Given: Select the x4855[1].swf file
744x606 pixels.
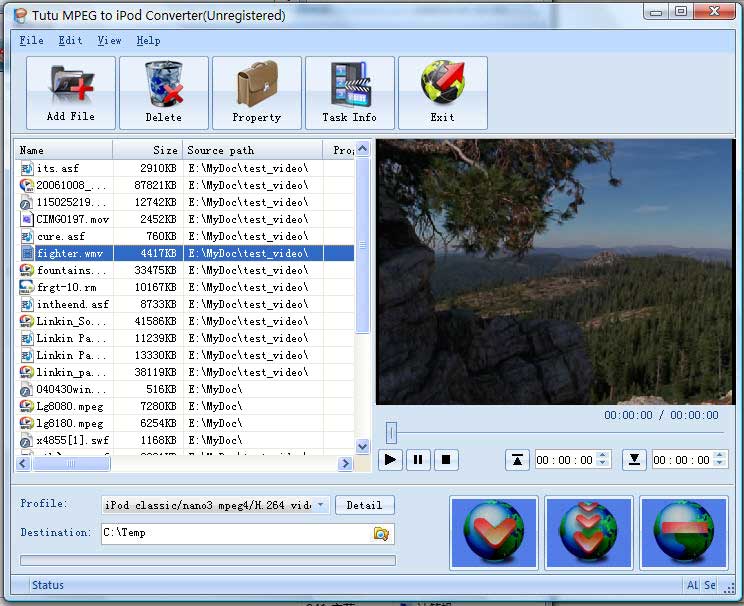Looking at the screenshot, I should click(185, 440).
